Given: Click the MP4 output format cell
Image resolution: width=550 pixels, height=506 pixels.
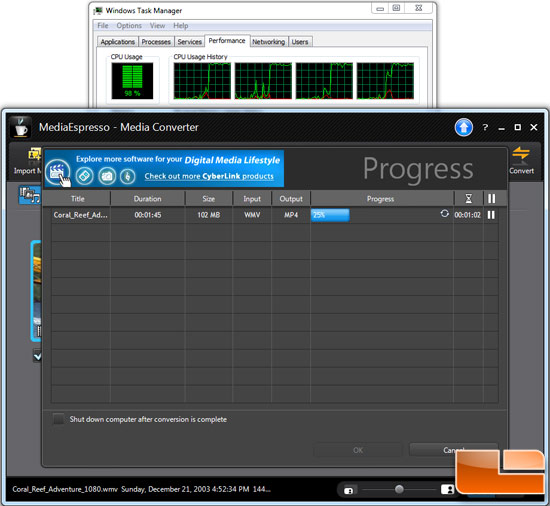Looking at the screenshot, I should tap(291, 215).
